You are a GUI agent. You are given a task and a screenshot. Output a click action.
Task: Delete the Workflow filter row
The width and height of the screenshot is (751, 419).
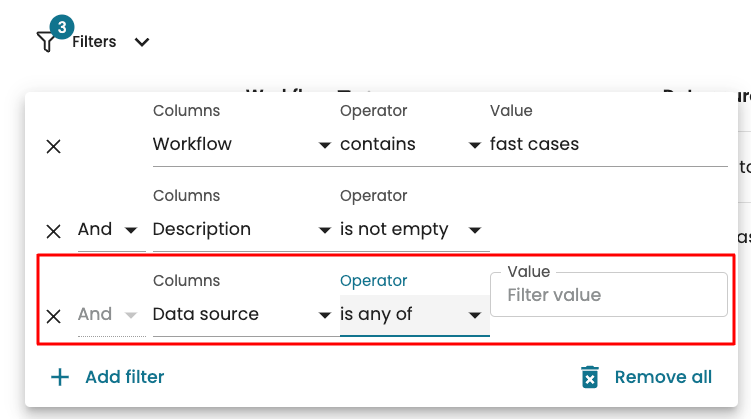click(54, 146)
